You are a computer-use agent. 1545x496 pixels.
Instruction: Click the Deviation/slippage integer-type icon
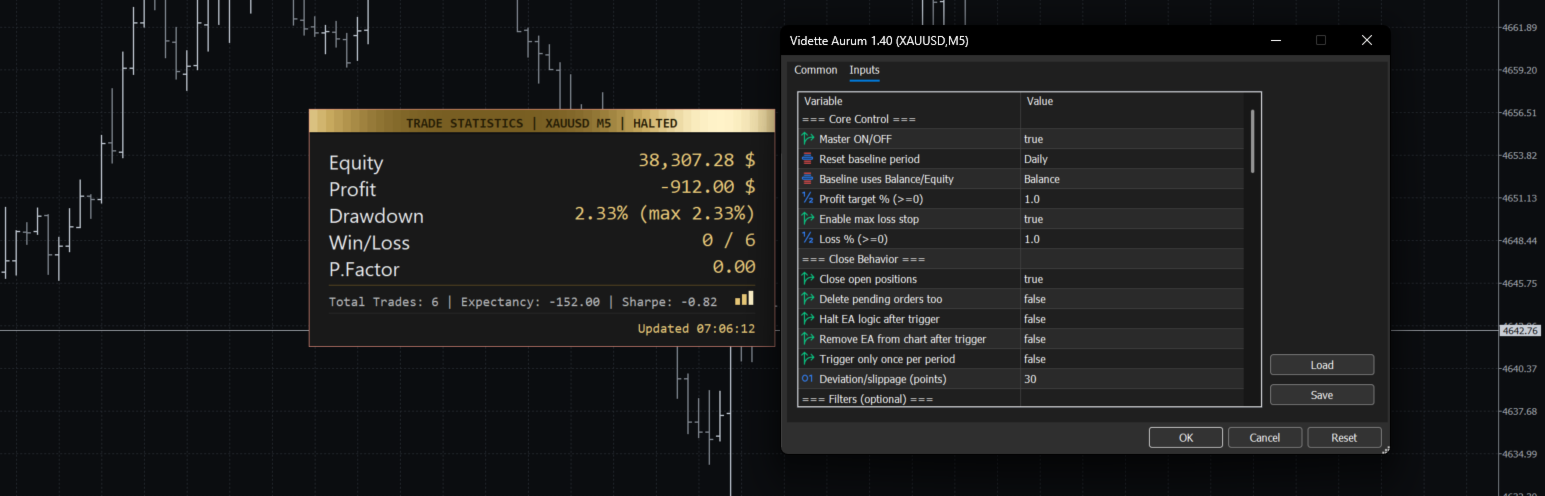click(x=808, y=379)
